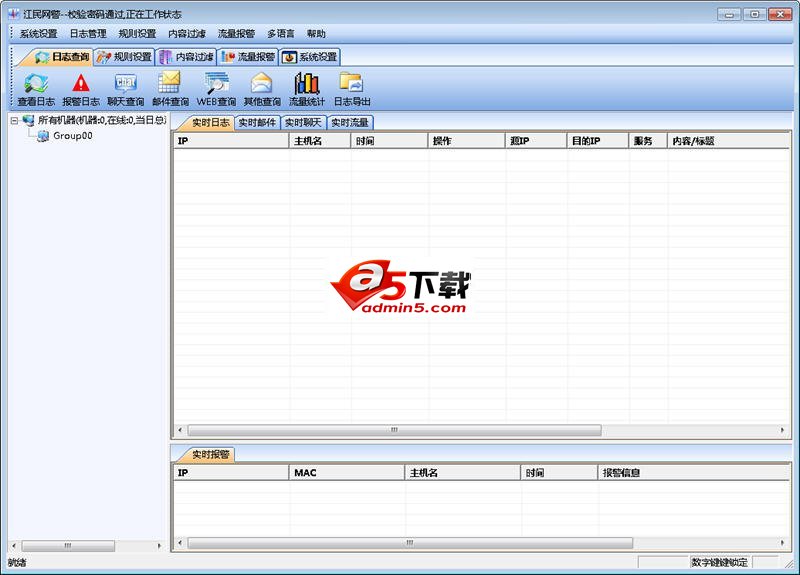Image resolution: width=800 pixels, height=575 pixels.
Task: Select the 实时邮件 tab
Action: tap(257, 122)
